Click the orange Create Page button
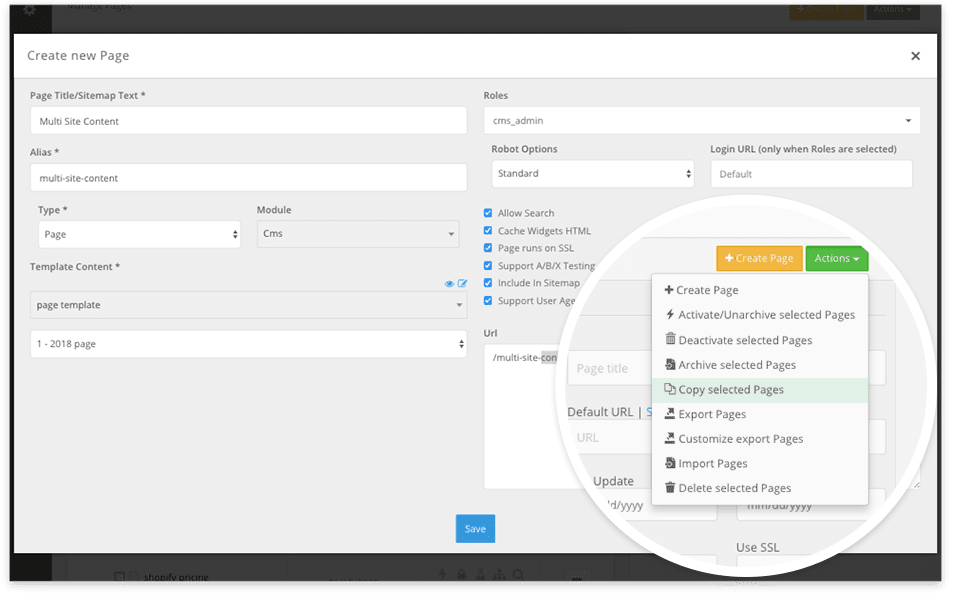This screenshot has height=601, width=953. (x=759, y=259)
